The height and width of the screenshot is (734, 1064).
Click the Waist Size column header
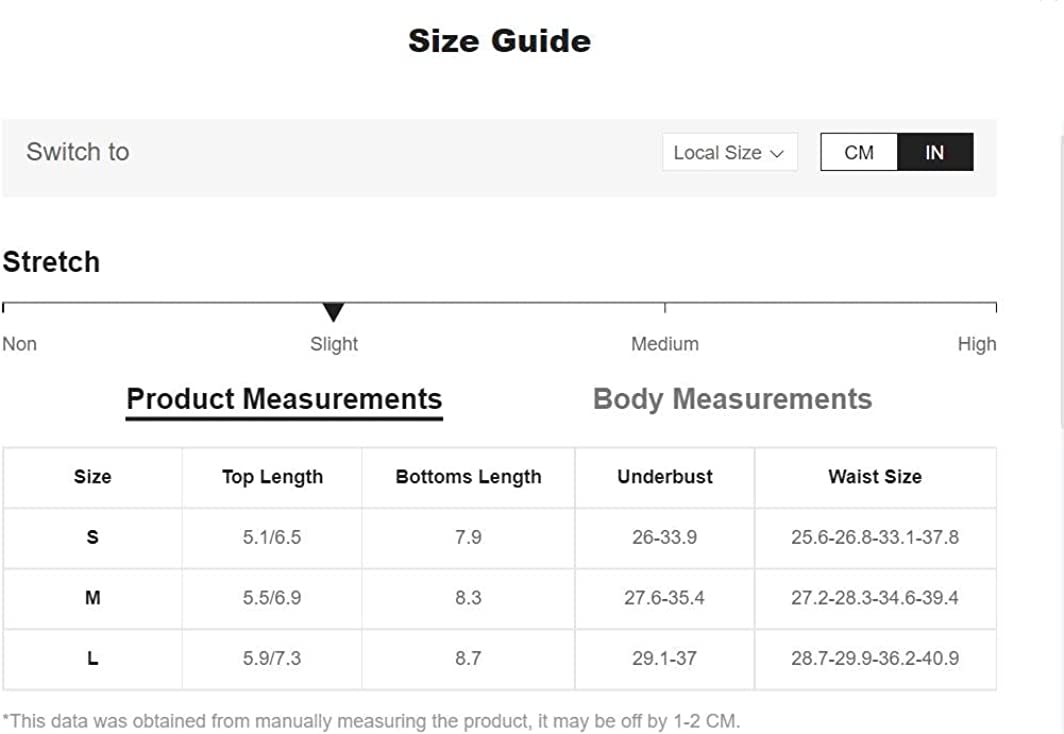(x=875, y=477)
